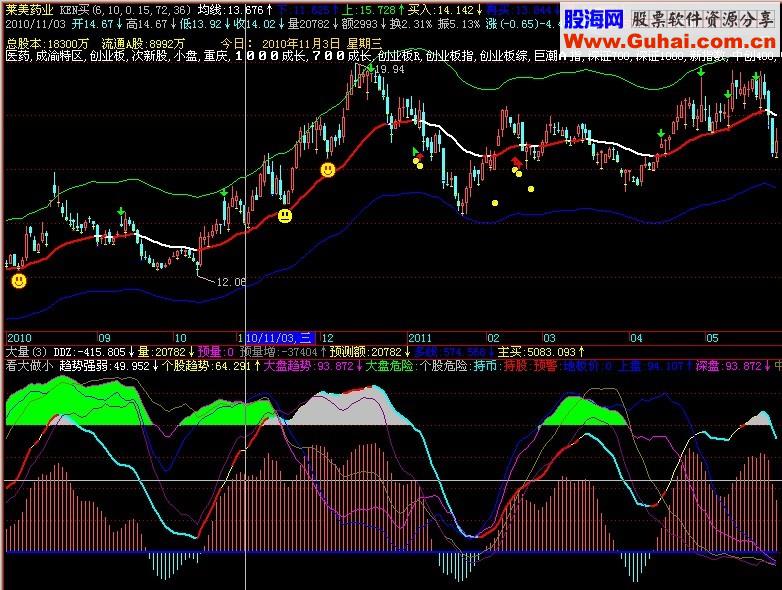Click 流通A股:8992万 text
This screenshot has width=782, height=590.
point(143,44)
